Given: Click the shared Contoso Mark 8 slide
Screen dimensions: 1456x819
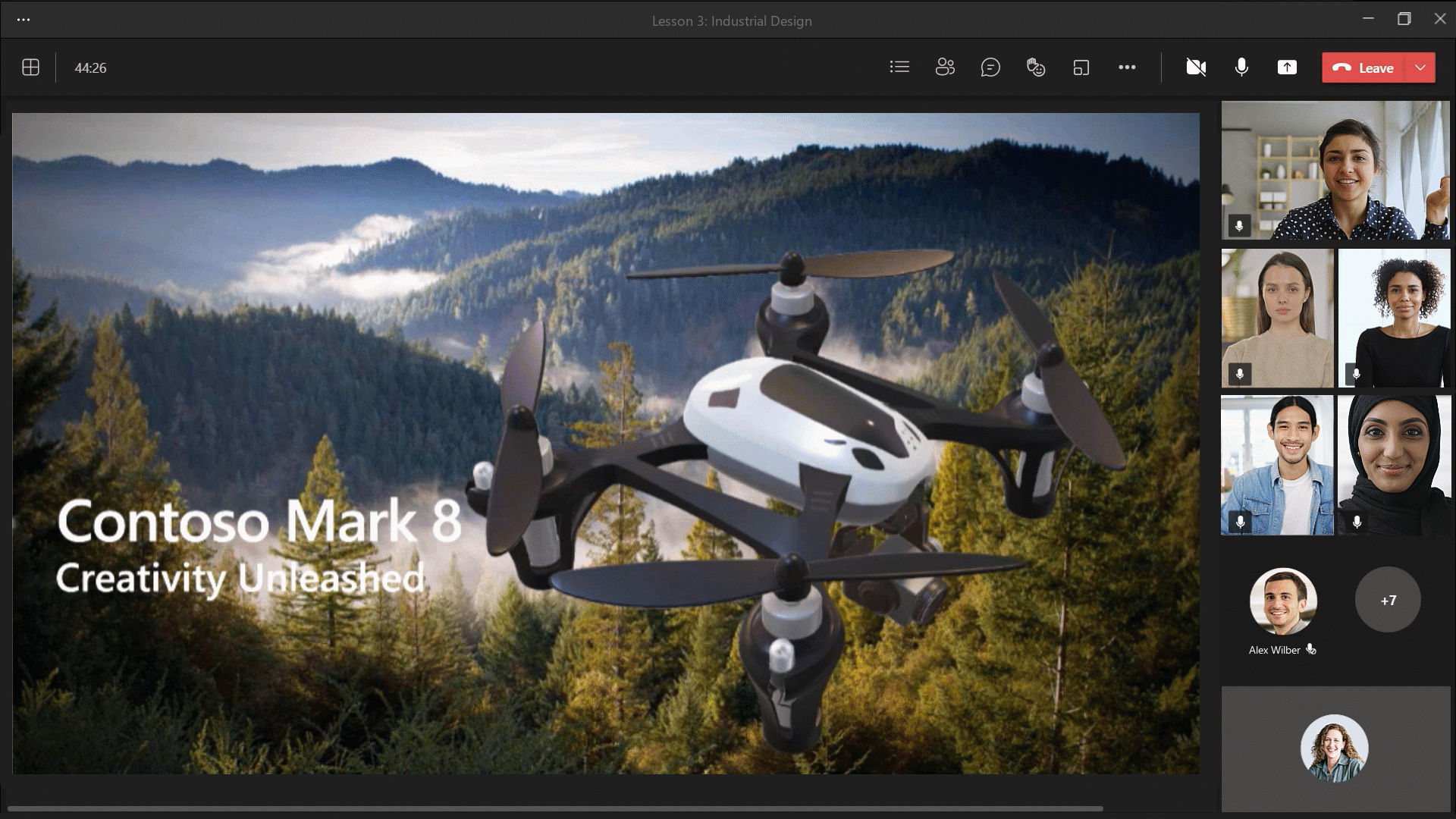Looking at the screenshot, I should pyautogui.click(x=605, y=444).
